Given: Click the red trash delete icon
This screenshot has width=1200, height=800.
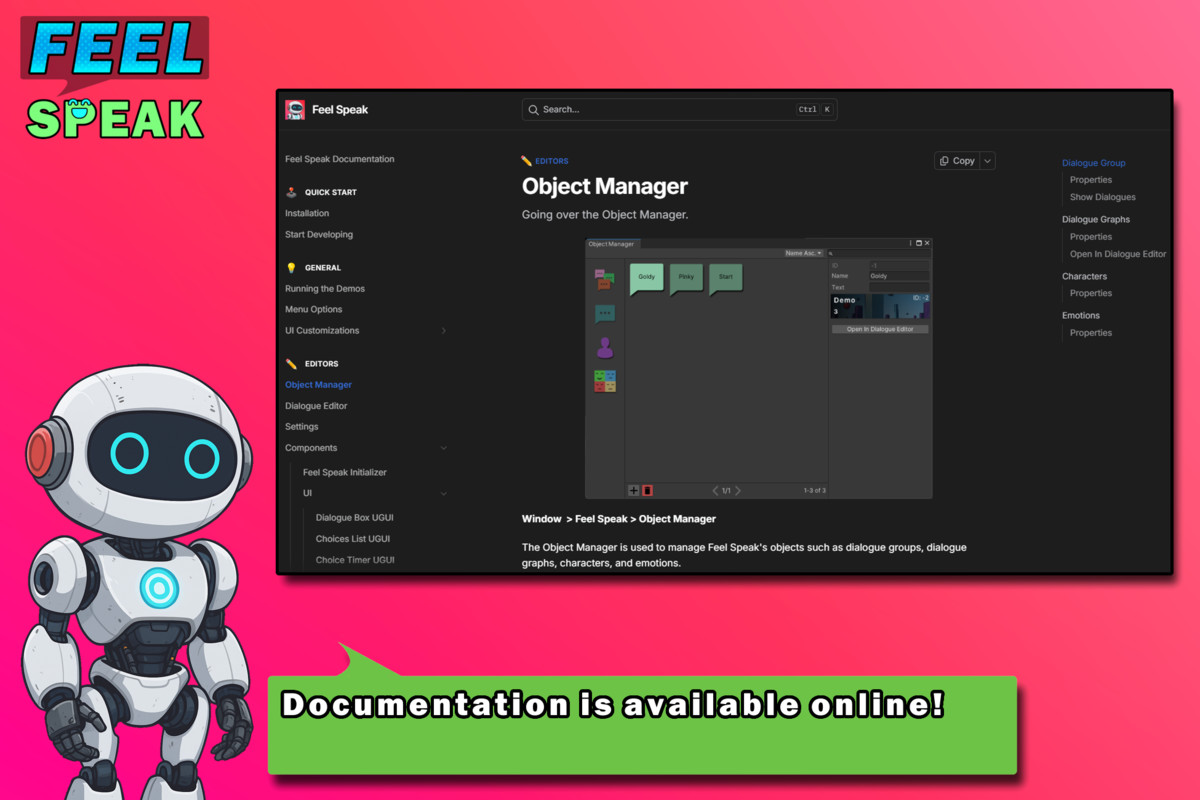Looking at the screenshot, I should coord(647,490).
